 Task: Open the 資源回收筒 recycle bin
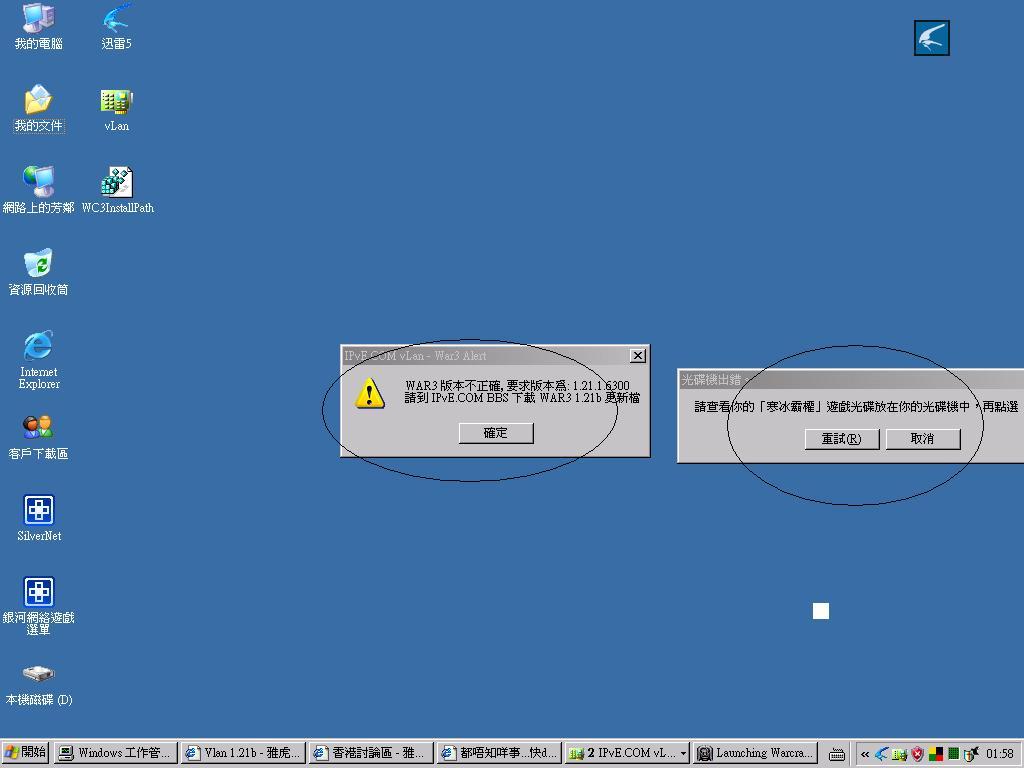click(x=38, y=265)
